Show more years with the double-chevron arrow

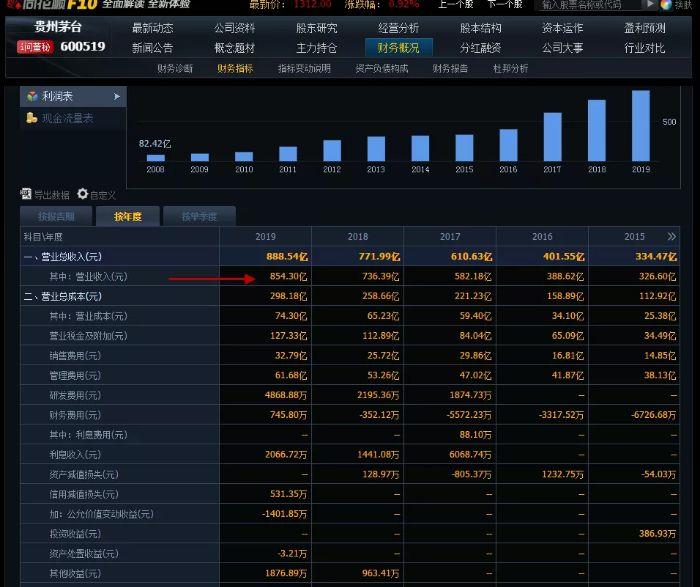[671, 237]
